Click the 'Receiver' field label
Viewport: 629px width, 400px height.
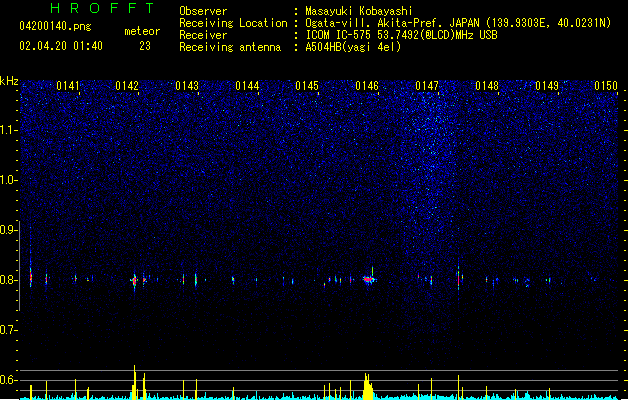[x=203, y=35]
